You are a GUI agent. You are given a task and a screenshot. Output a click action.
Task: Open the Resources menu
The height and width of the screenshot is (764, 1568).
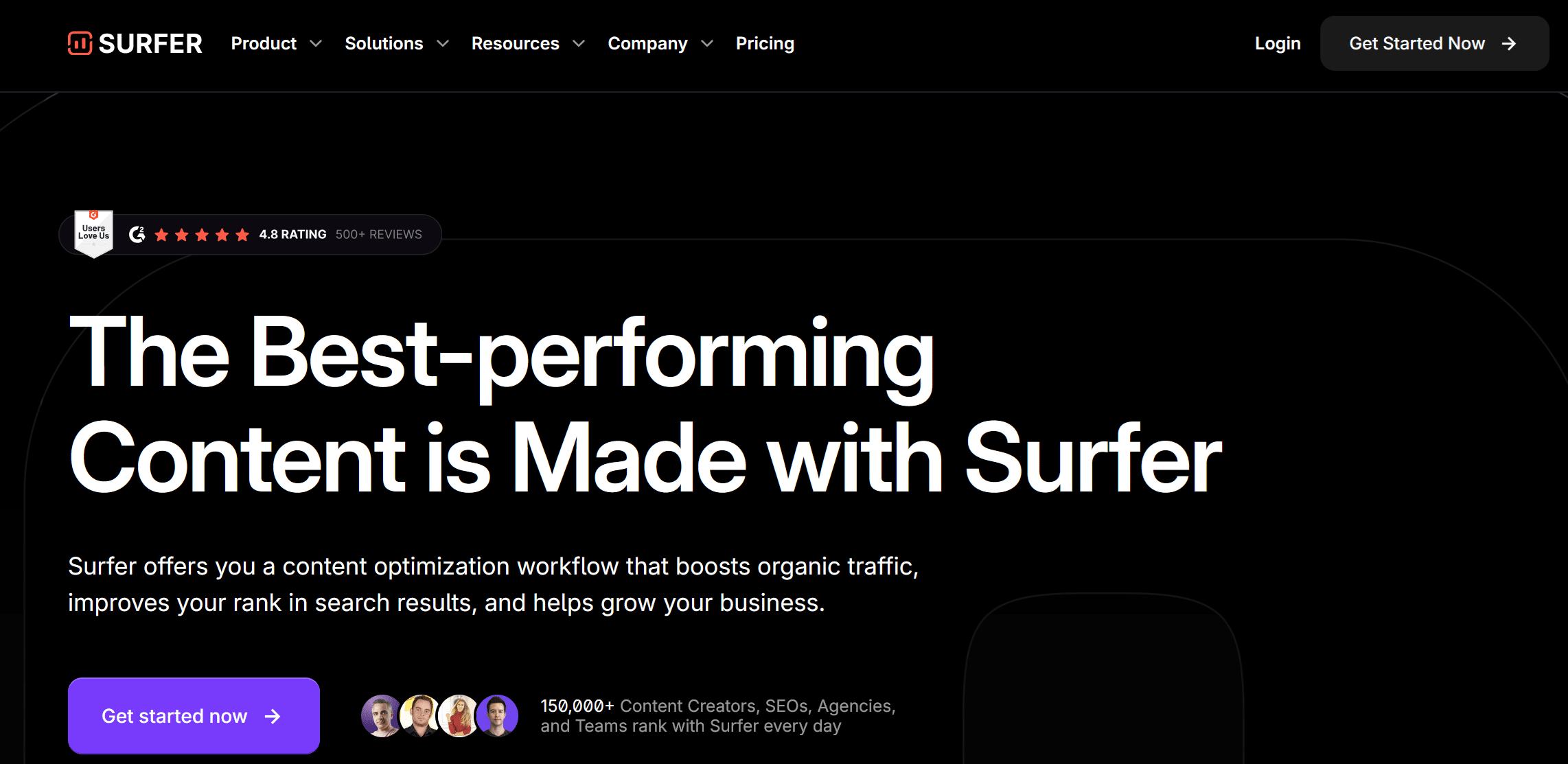[515, 43]
